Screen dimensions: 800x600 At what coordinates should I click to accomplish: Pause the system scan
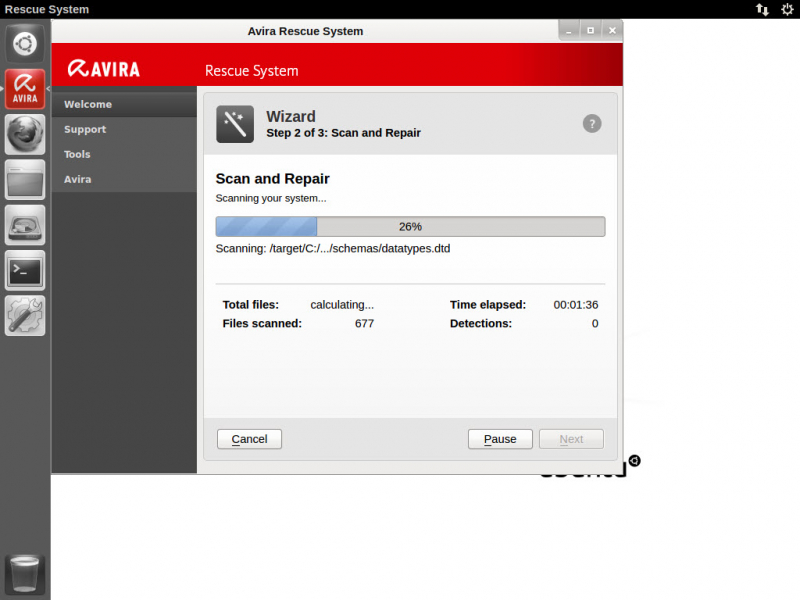tap(500, 439)
